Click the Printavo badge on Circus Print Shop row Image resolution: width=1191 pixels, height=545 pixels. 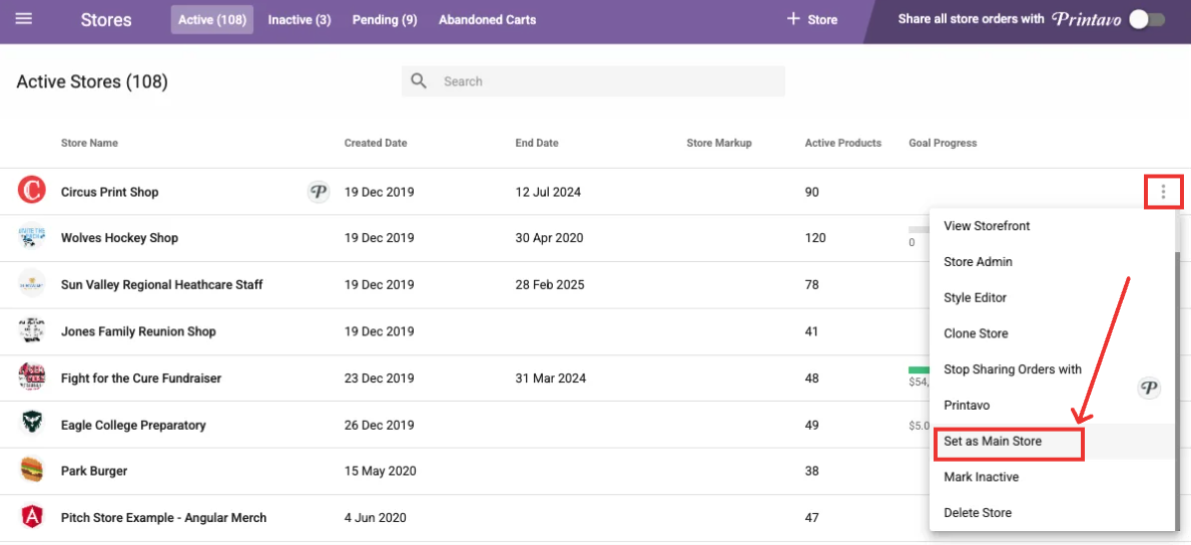click(319, 192)
